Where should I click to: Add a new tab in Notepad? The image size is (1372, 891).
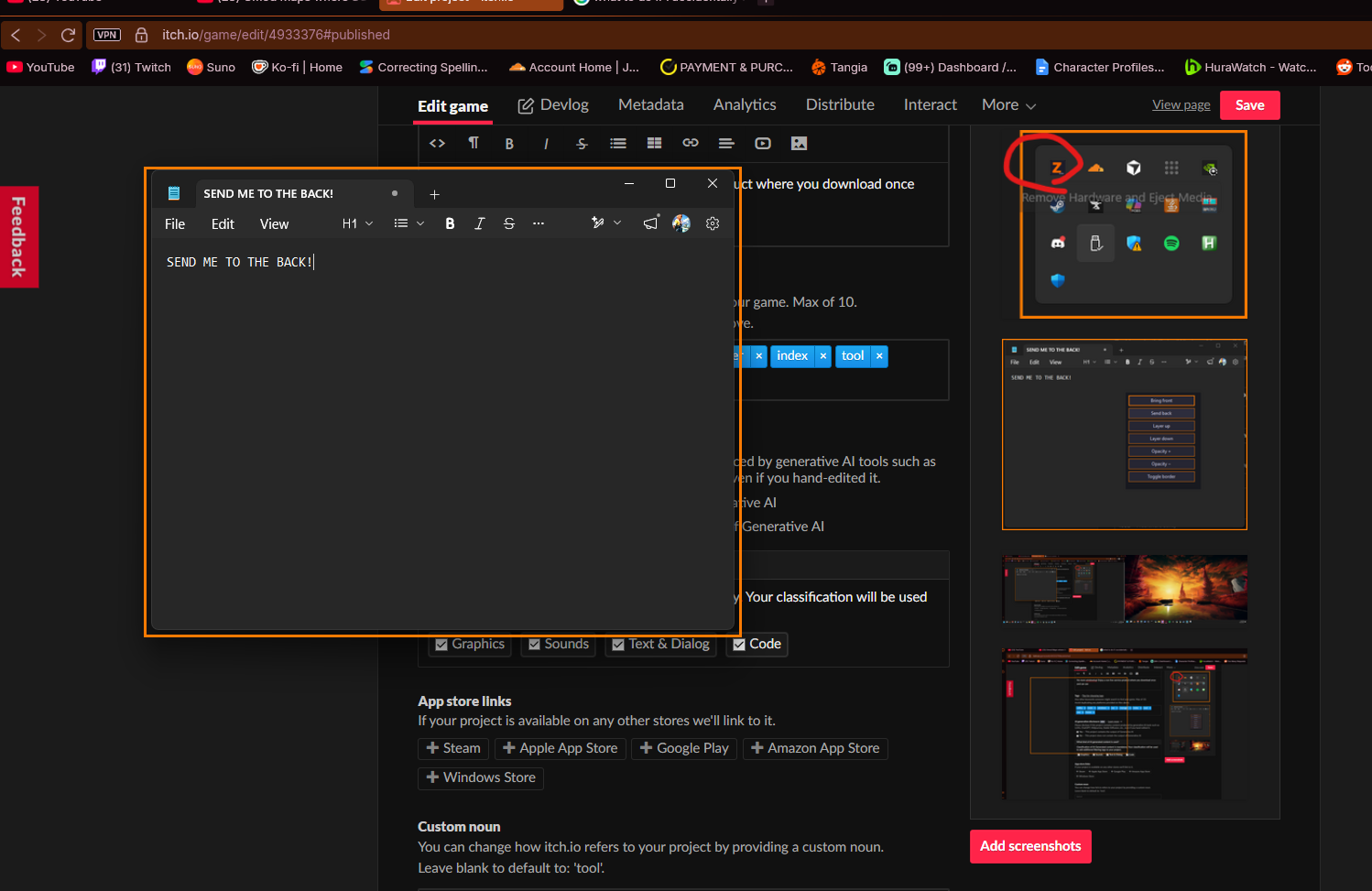pyautogui.click(x=435, y=194)
